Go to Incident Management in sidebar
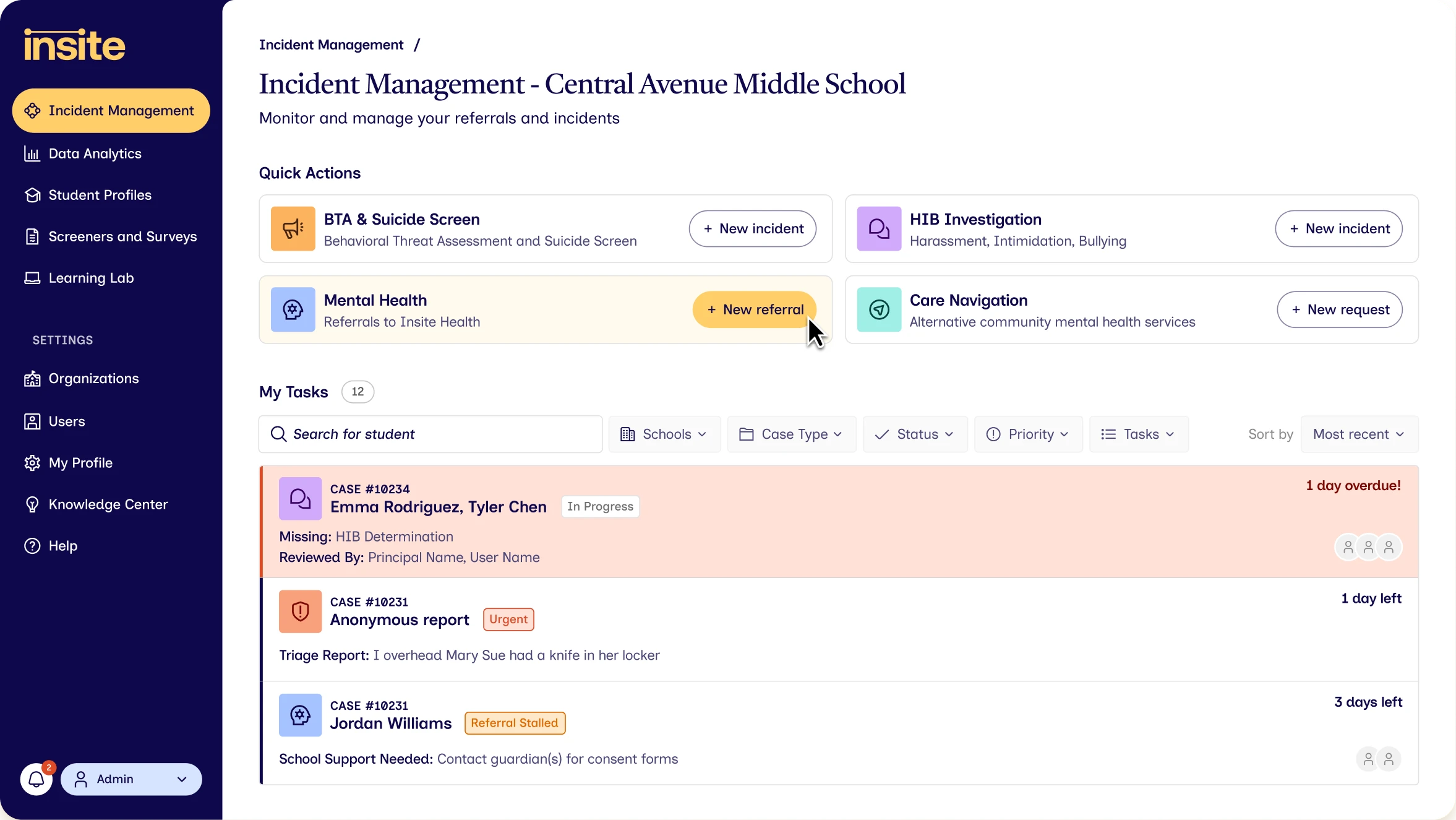This screenshot has width=1456, height=820. pos(111,111)
